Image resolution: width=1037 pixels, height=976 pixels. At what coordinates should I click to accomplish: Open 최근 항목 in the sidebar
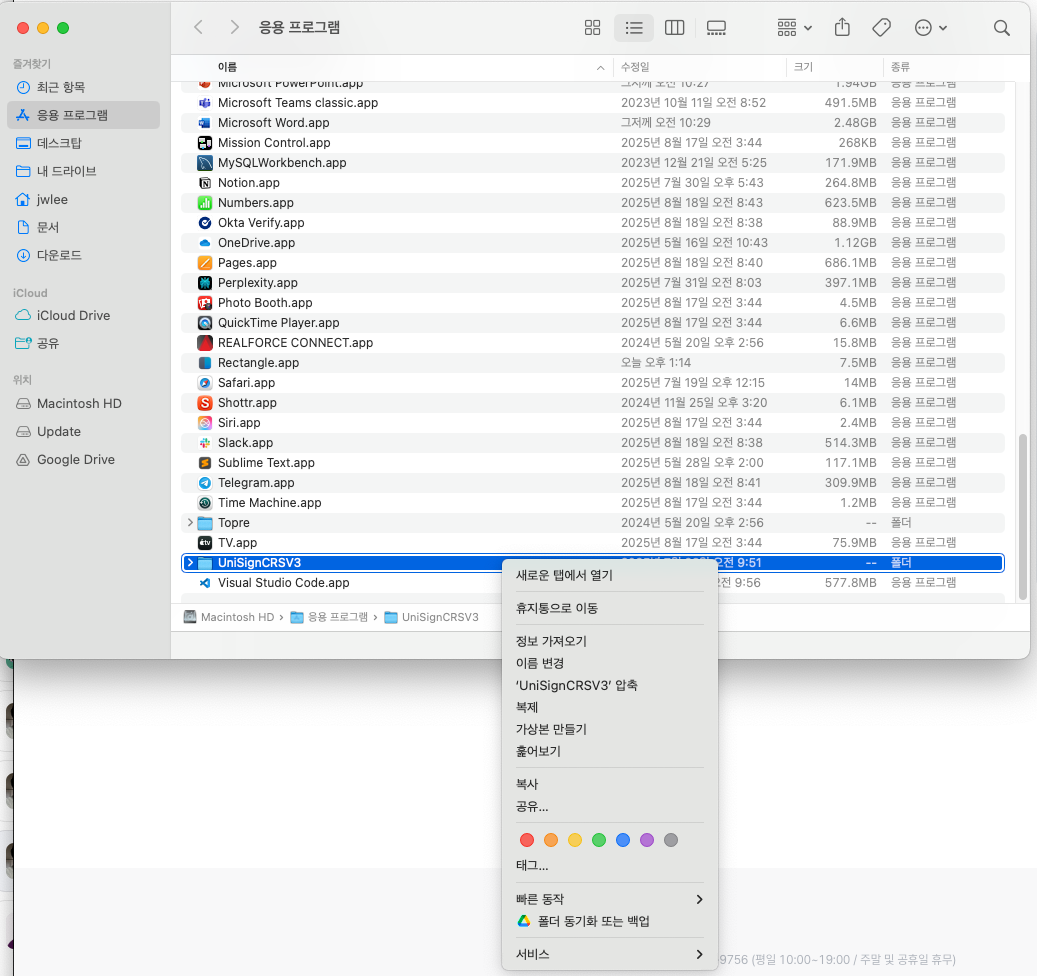click(x=83, y=87)
